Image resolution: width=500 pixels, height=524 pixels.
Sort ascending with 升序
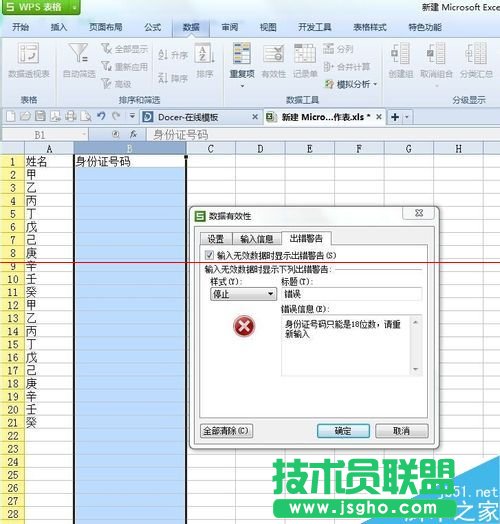pyautogui.click(x=173, y=54)
